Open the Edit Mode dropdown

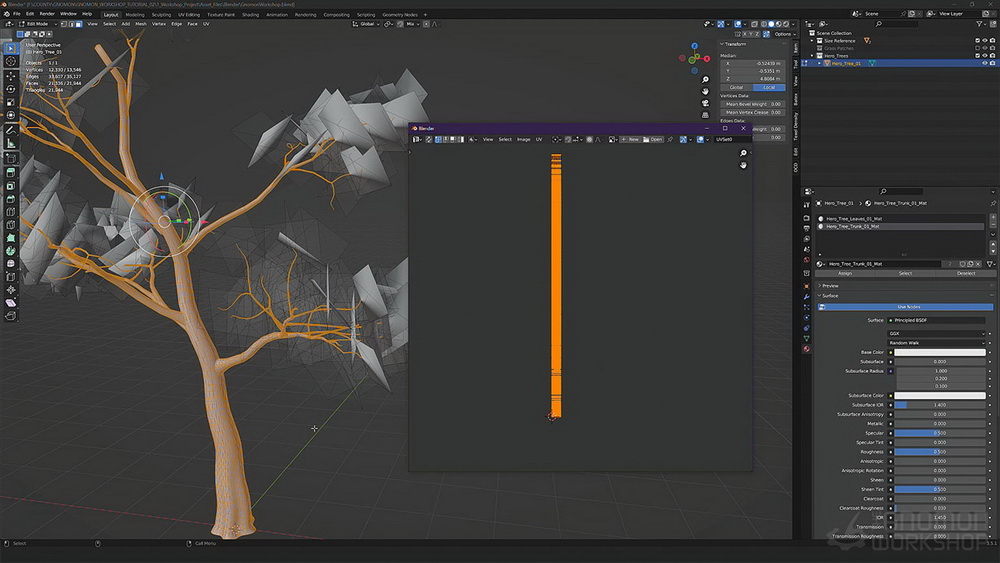(38, 24)
